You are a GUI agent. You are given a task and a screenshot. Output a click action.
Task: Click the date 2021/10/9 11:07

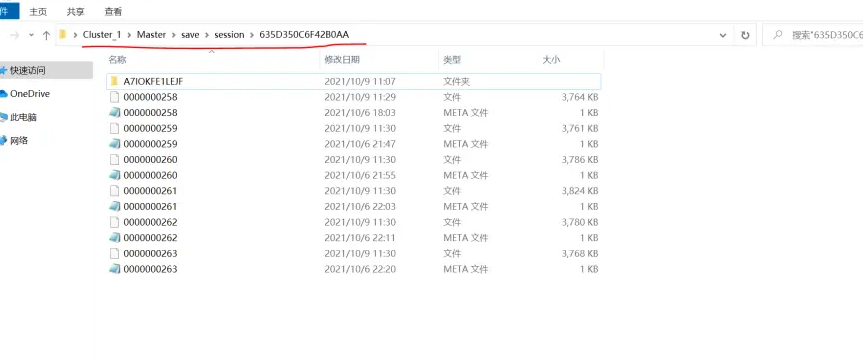point(360,81)
